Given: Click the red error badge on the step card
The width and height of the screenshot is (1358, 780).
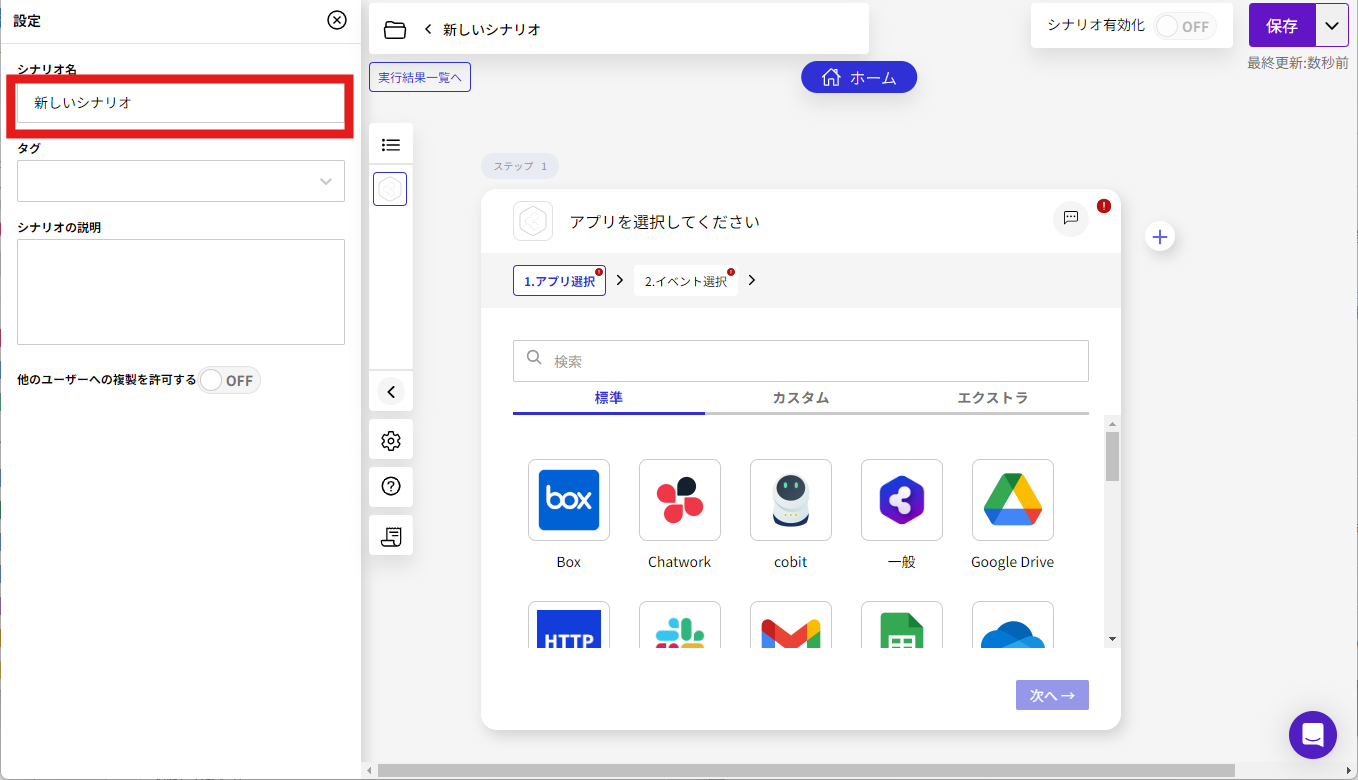Looking at the screenshot, I should point(1104,206).
